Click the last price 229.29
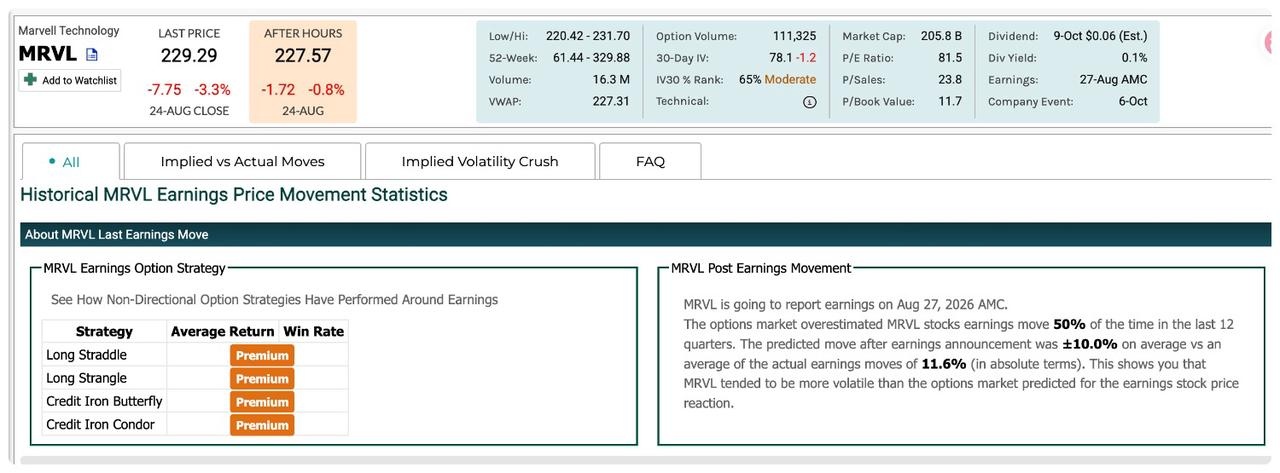1280x473 pixels. [x=189, y=56]
